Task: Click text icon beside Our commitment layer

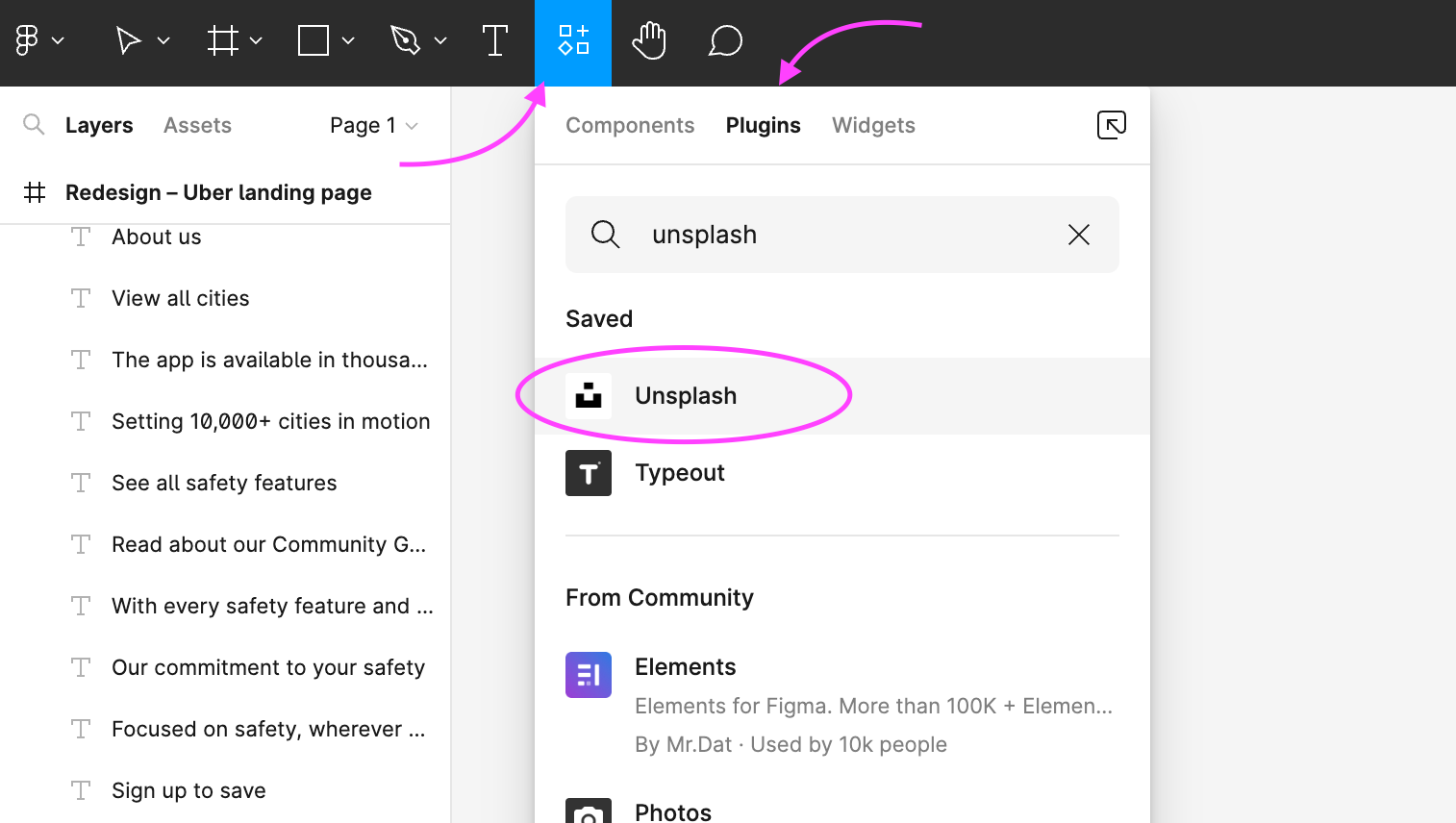Action: tap(81, 667)
